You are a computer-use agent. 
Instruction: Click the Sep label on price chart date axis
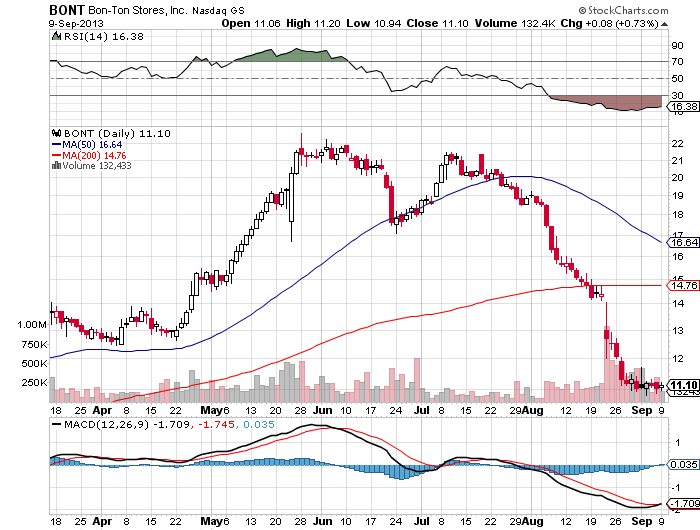tap(642, 410)
